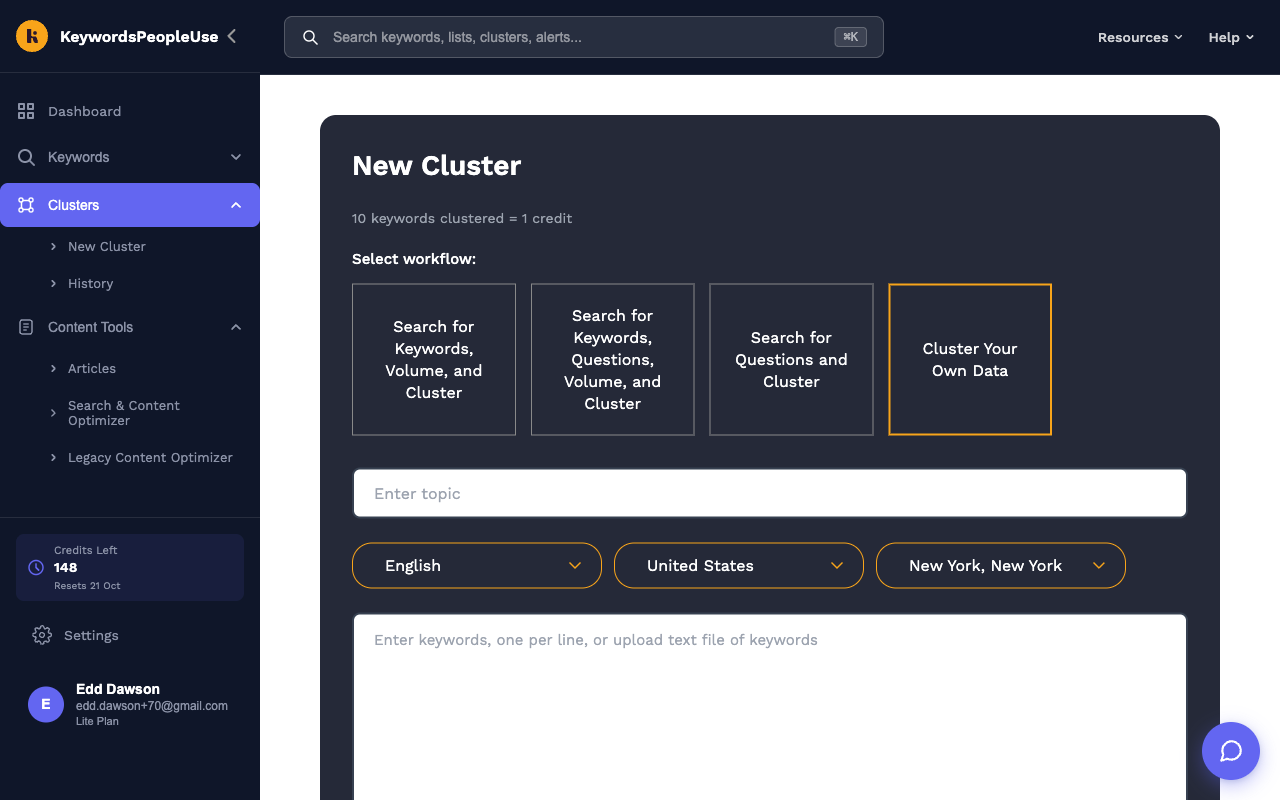Open the Resources menu
The image size is (1280, 800).
[1140, 37]
